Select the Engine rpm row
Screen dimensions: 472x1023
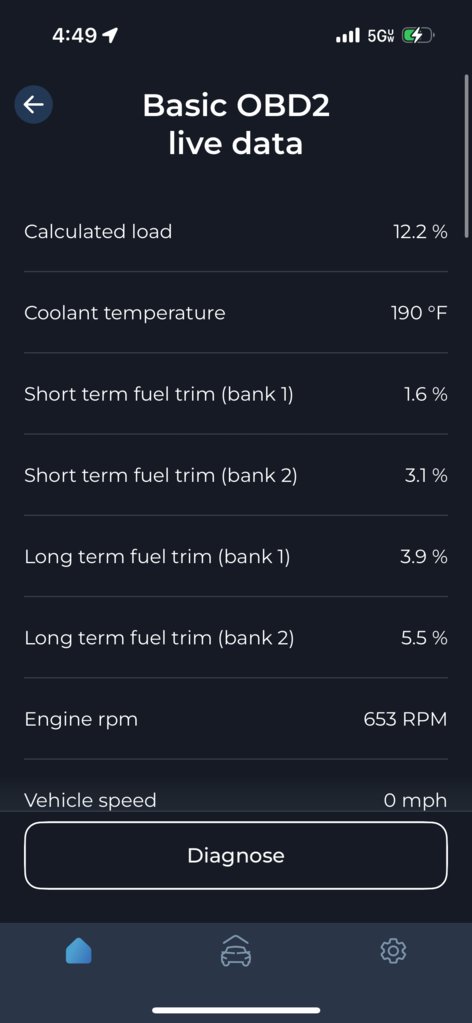236,719
